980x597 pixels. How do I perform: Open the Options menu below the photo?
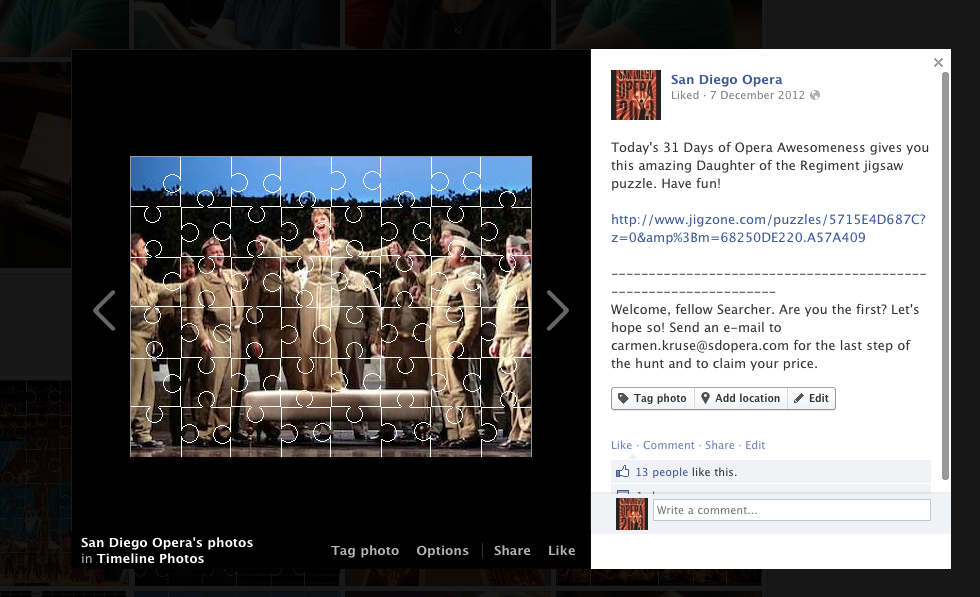click(x=442, y=551)
